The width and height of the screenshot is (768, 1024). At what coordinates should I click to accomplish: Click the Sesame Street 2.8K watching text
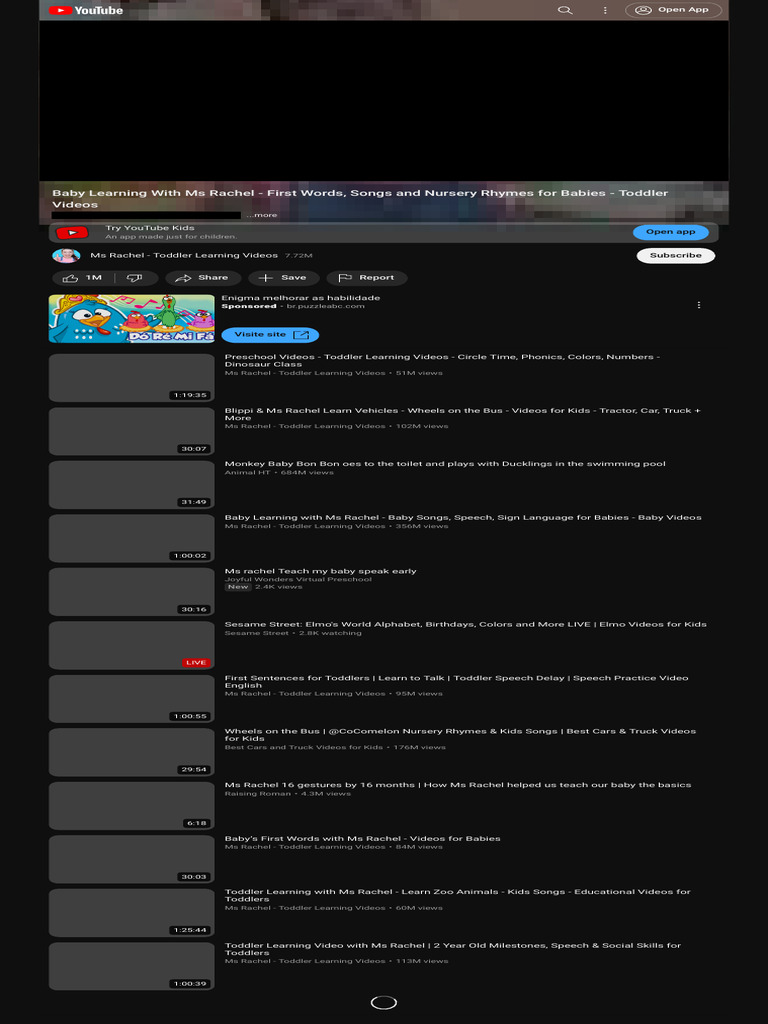click(x=293, y=633)
